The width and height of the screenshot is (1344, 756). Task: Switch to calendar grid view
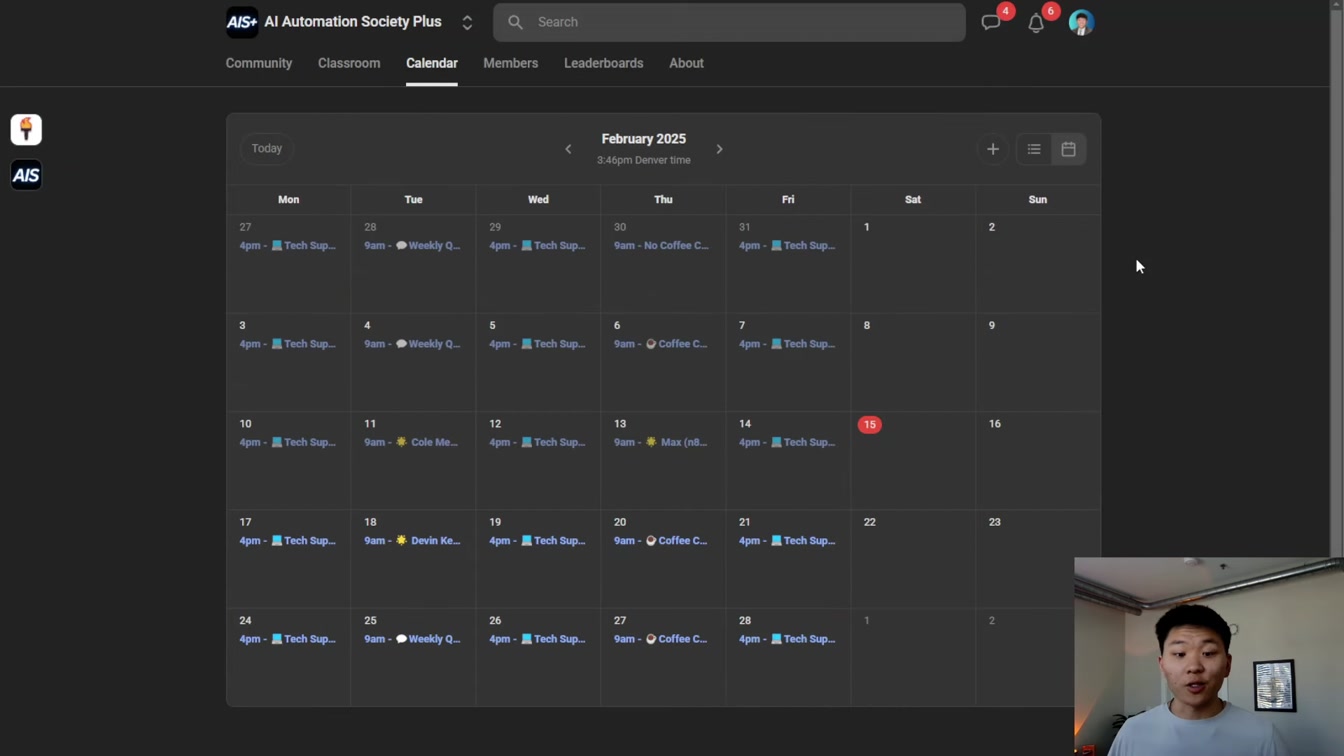pyautogui.click(x=1068, y=149)
